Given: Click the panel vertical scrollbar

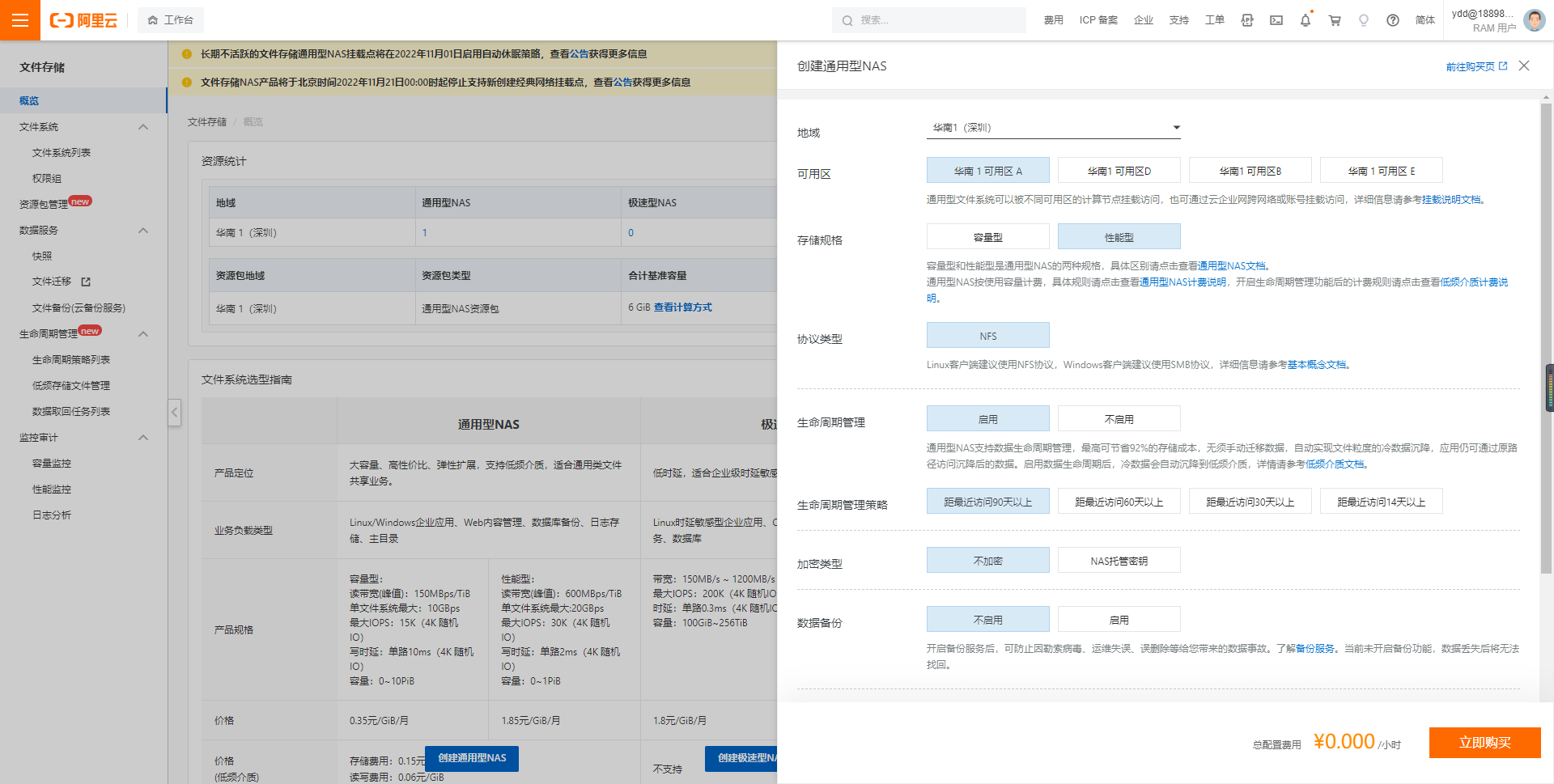Looking at the screenshot, I should tap(1546, 340).
